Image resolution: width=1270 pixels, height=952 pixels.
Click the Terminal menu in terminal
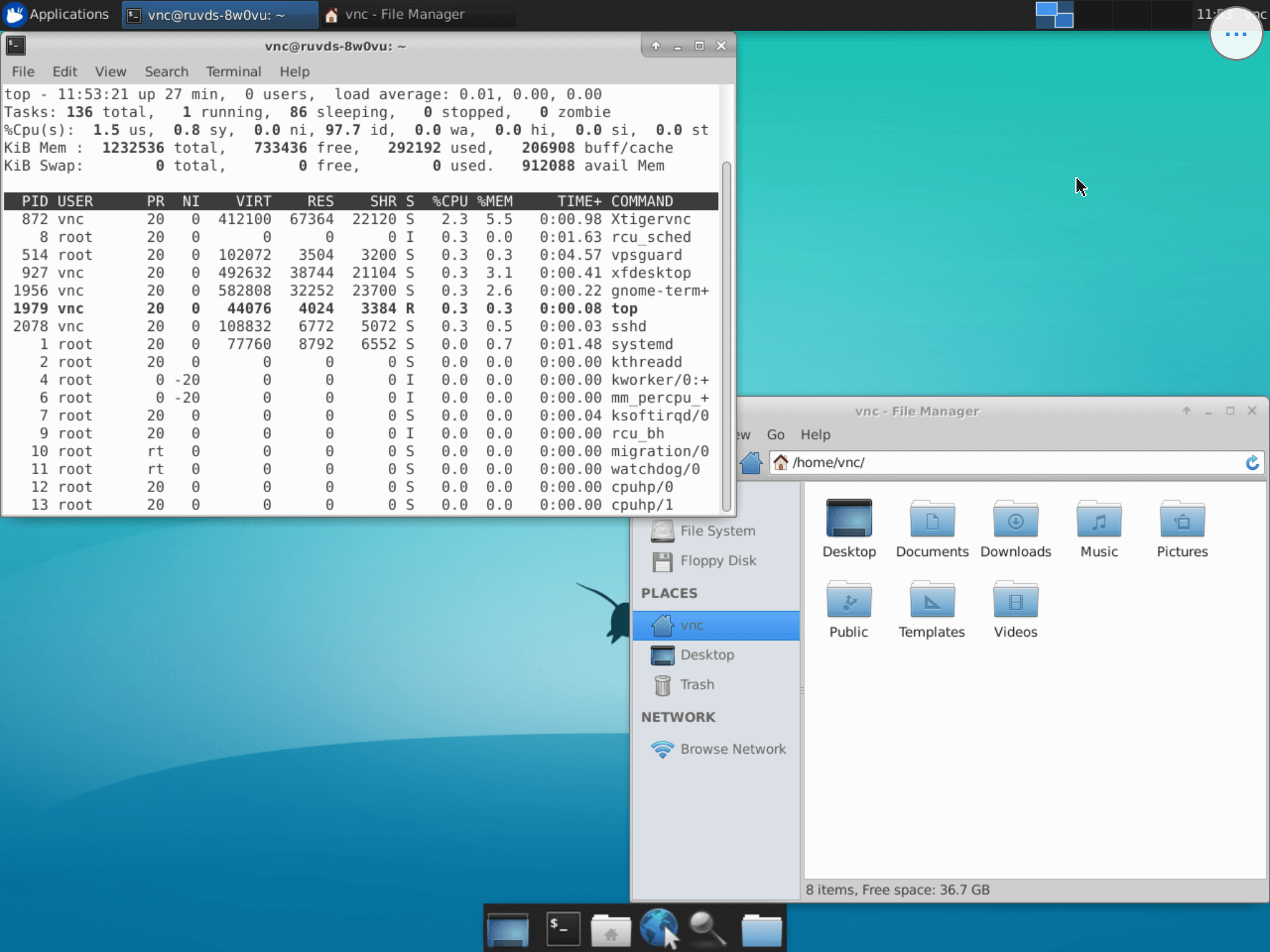click(233, 71)
